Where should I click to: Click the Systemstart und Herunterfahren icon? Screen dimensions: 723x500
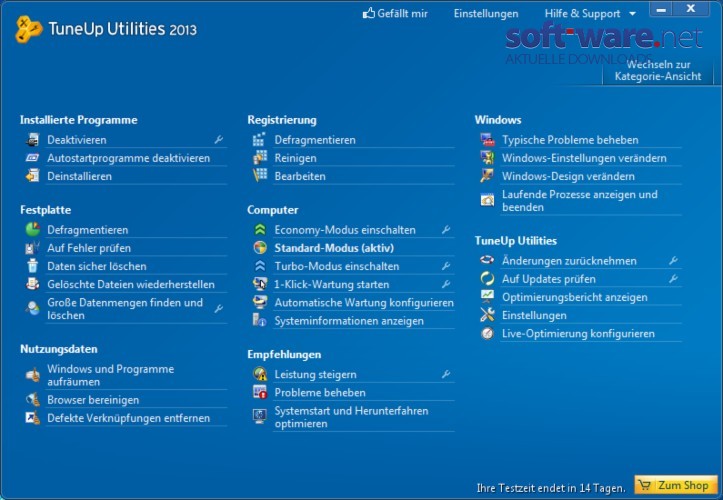pos(260,417)
